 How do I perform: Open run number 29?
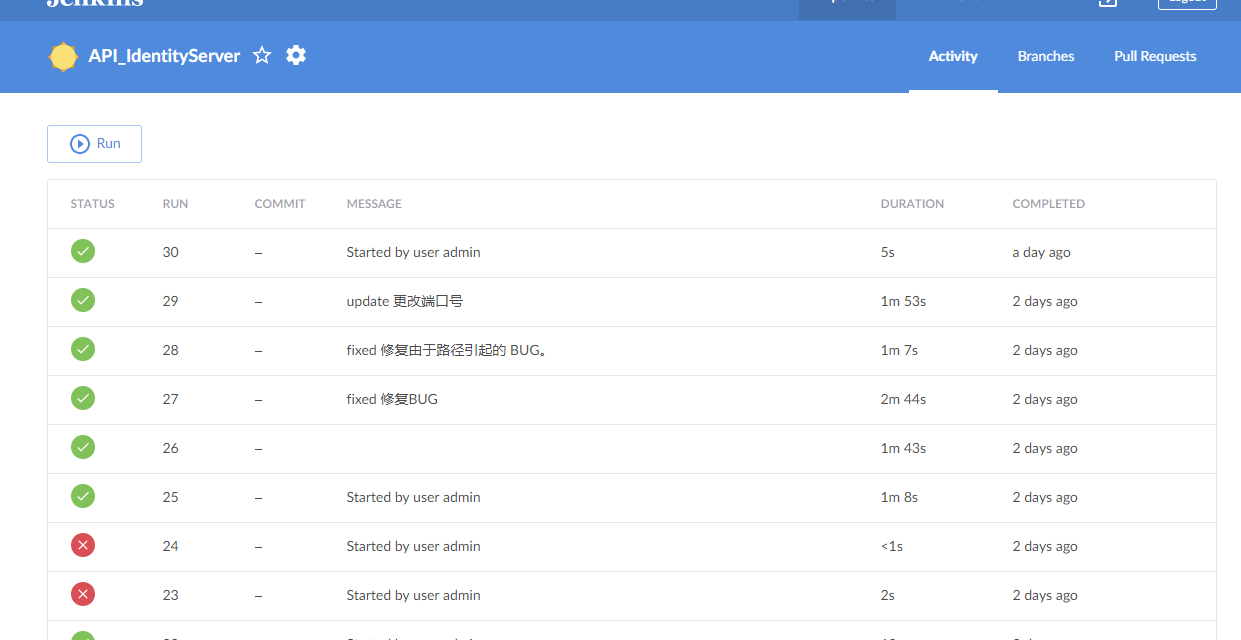(171, 302)
